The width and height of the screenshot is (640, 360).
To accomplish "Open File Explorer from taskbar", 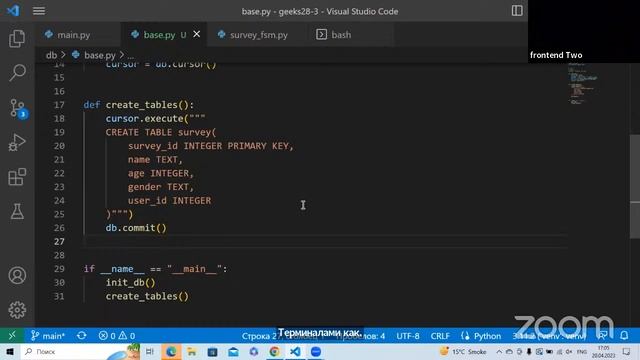I will (x=191, y=351).
